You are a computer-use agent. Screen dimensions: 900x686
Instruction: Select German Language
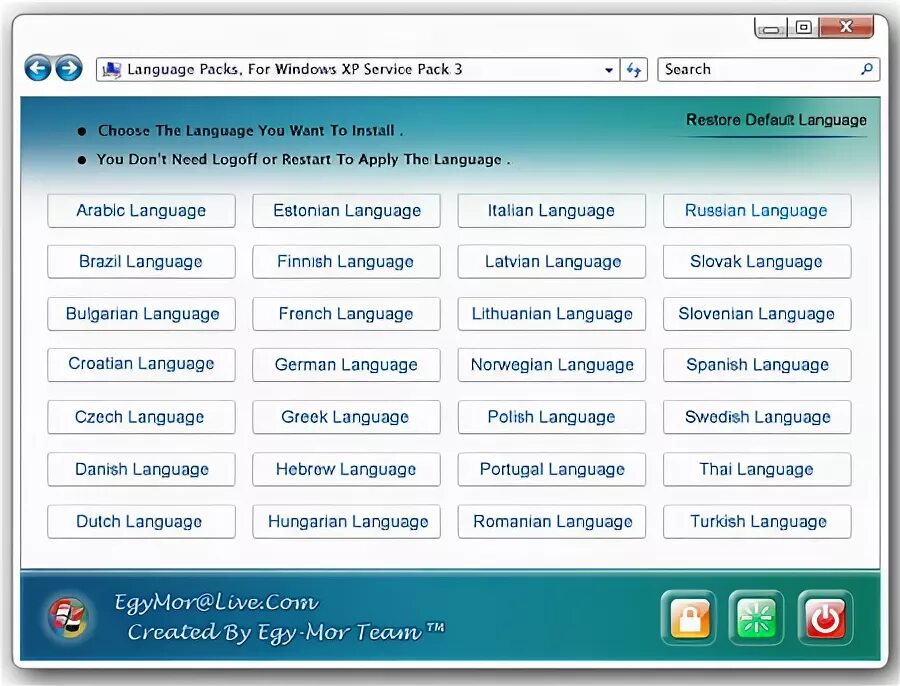click(x=347, y=365)
